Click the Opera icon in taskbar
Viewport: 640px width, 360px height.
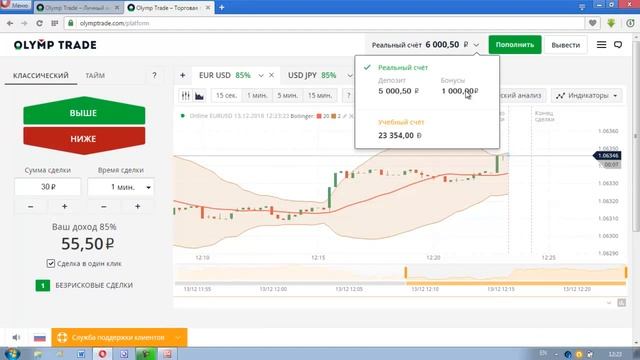[102, 354]
